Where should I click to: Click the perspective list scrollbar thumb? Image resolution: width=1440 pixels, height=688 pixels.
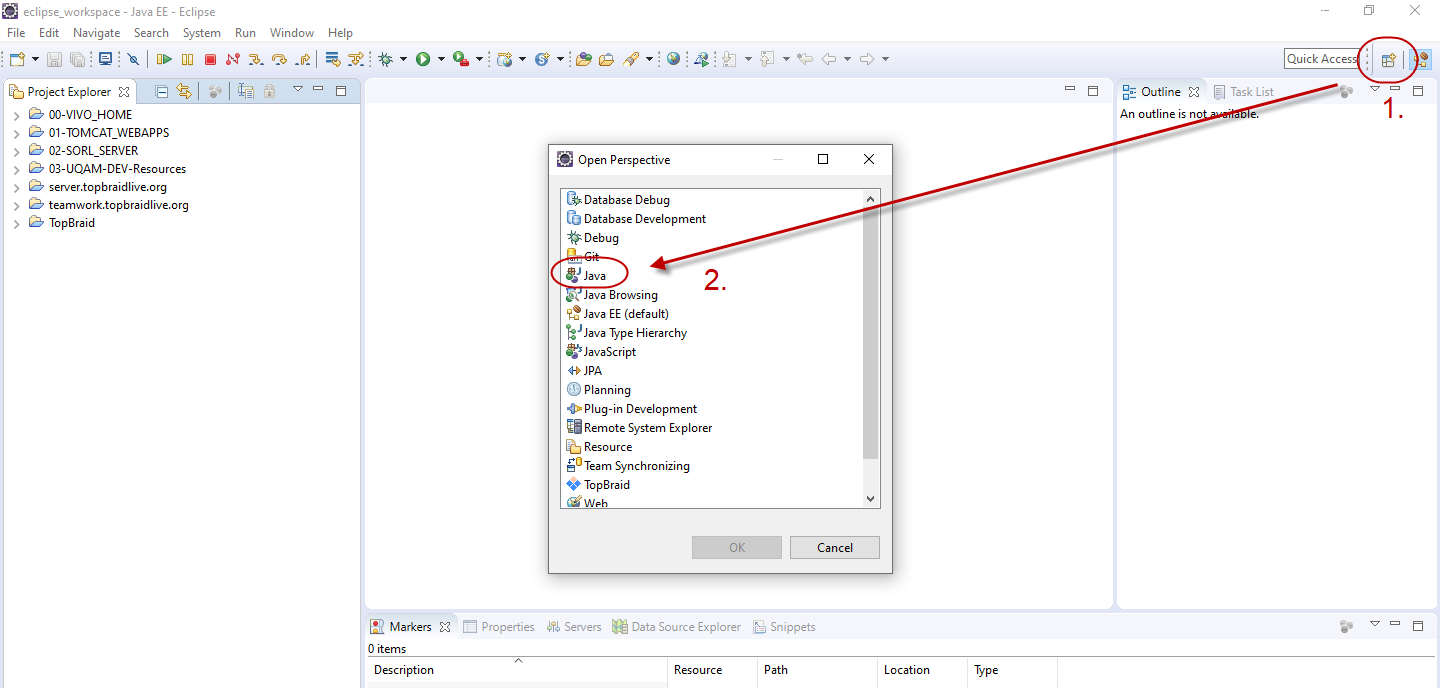pos(870,335)
